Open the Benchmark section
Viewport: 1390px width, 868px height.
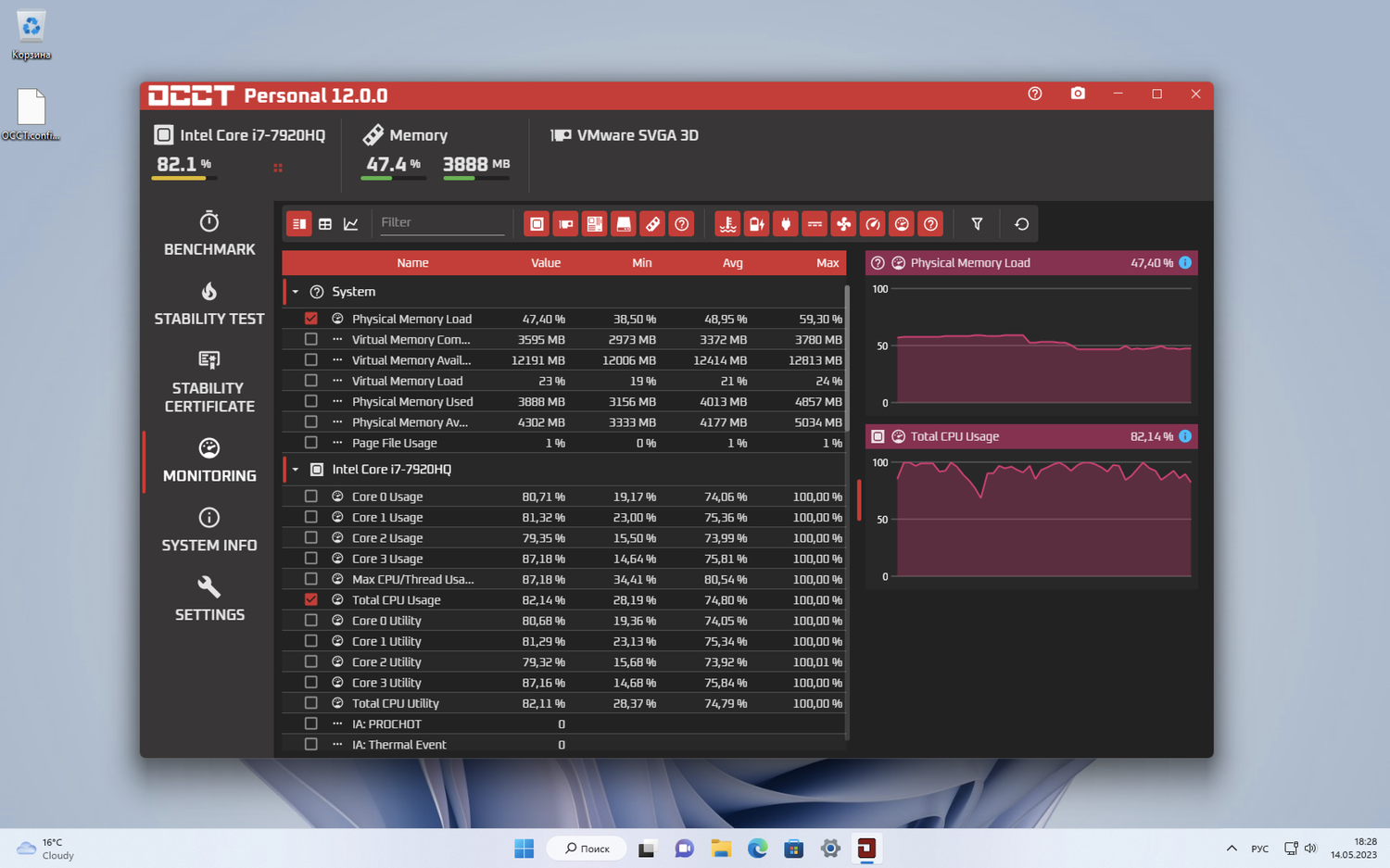tap(209, 234)
